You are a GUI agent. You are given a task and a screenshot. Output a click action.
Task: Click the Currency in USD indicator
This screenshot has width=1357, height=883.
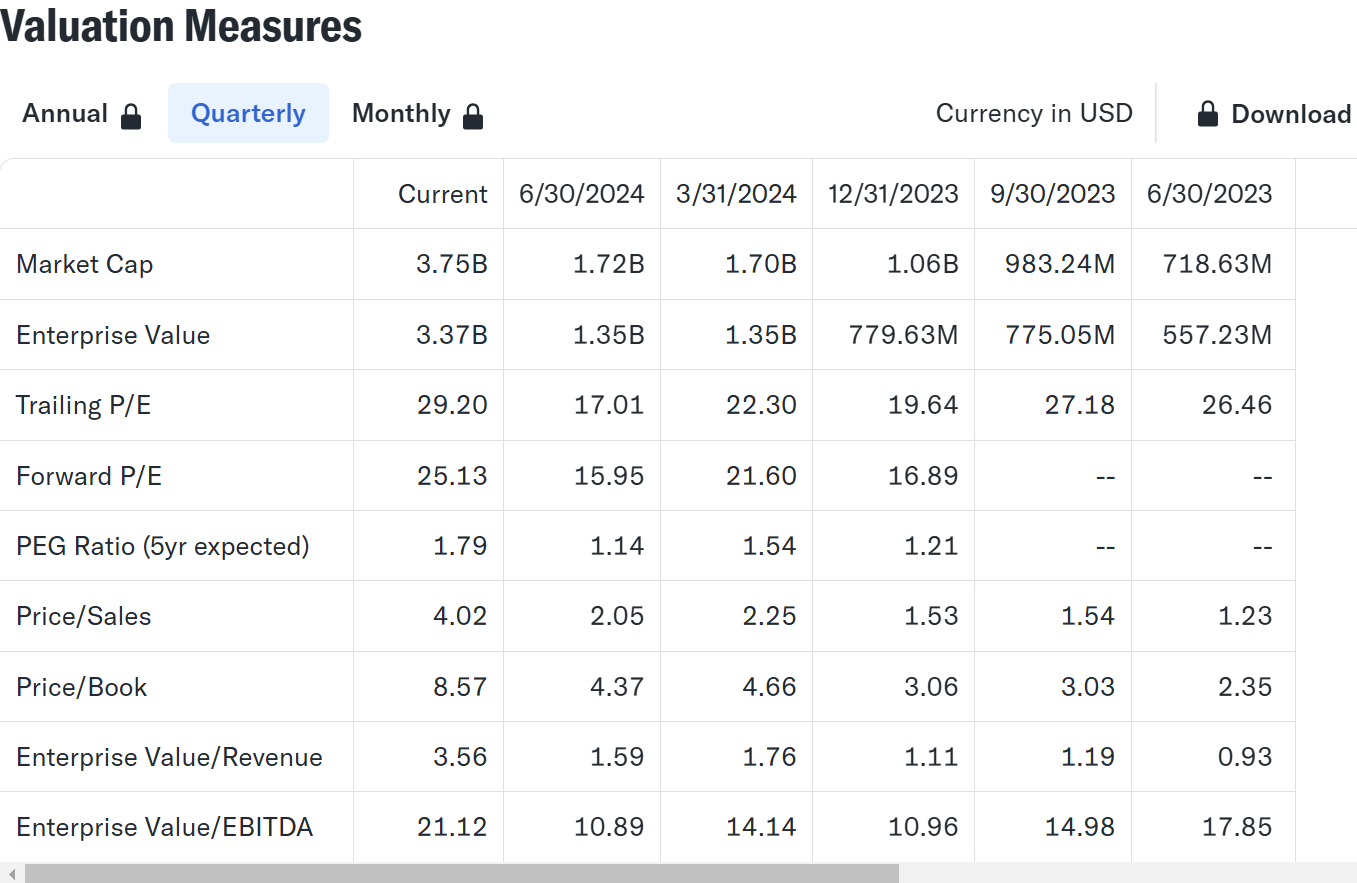point(1034,113)
